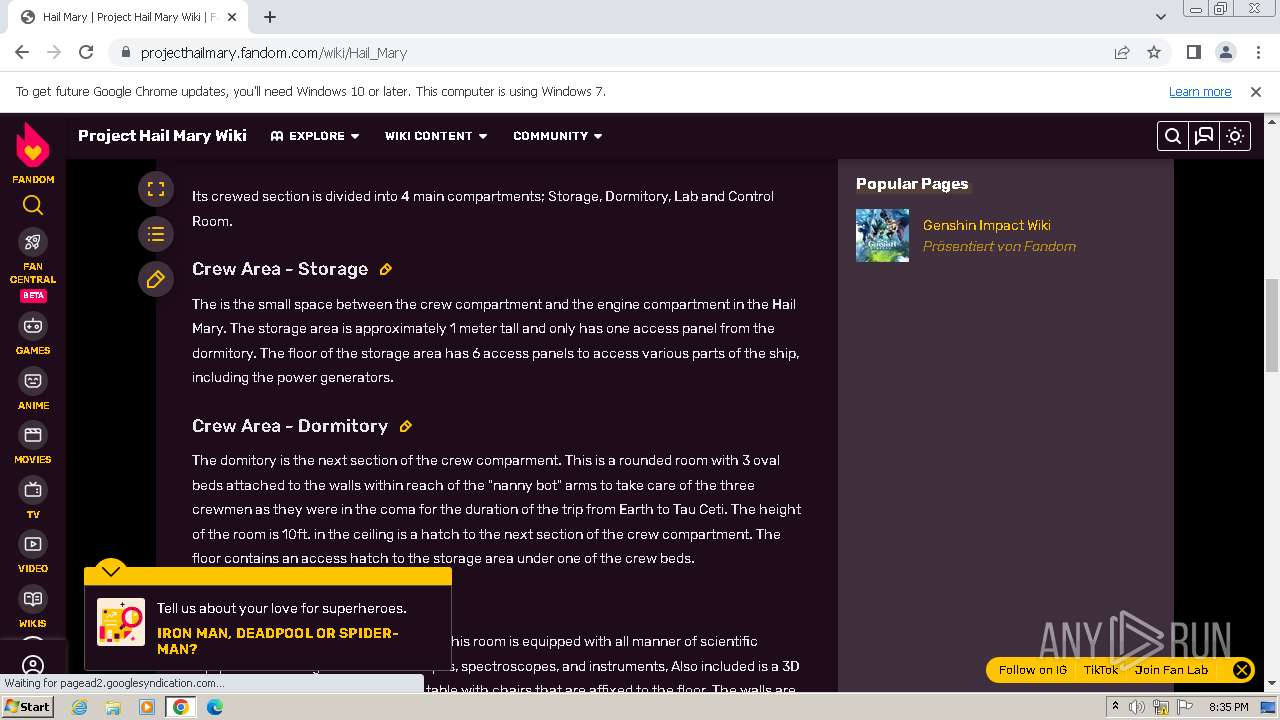This screenshot has height=720, width=1280.
Task: Edit the Crew Area - Dormitory section
Action: 406,426
